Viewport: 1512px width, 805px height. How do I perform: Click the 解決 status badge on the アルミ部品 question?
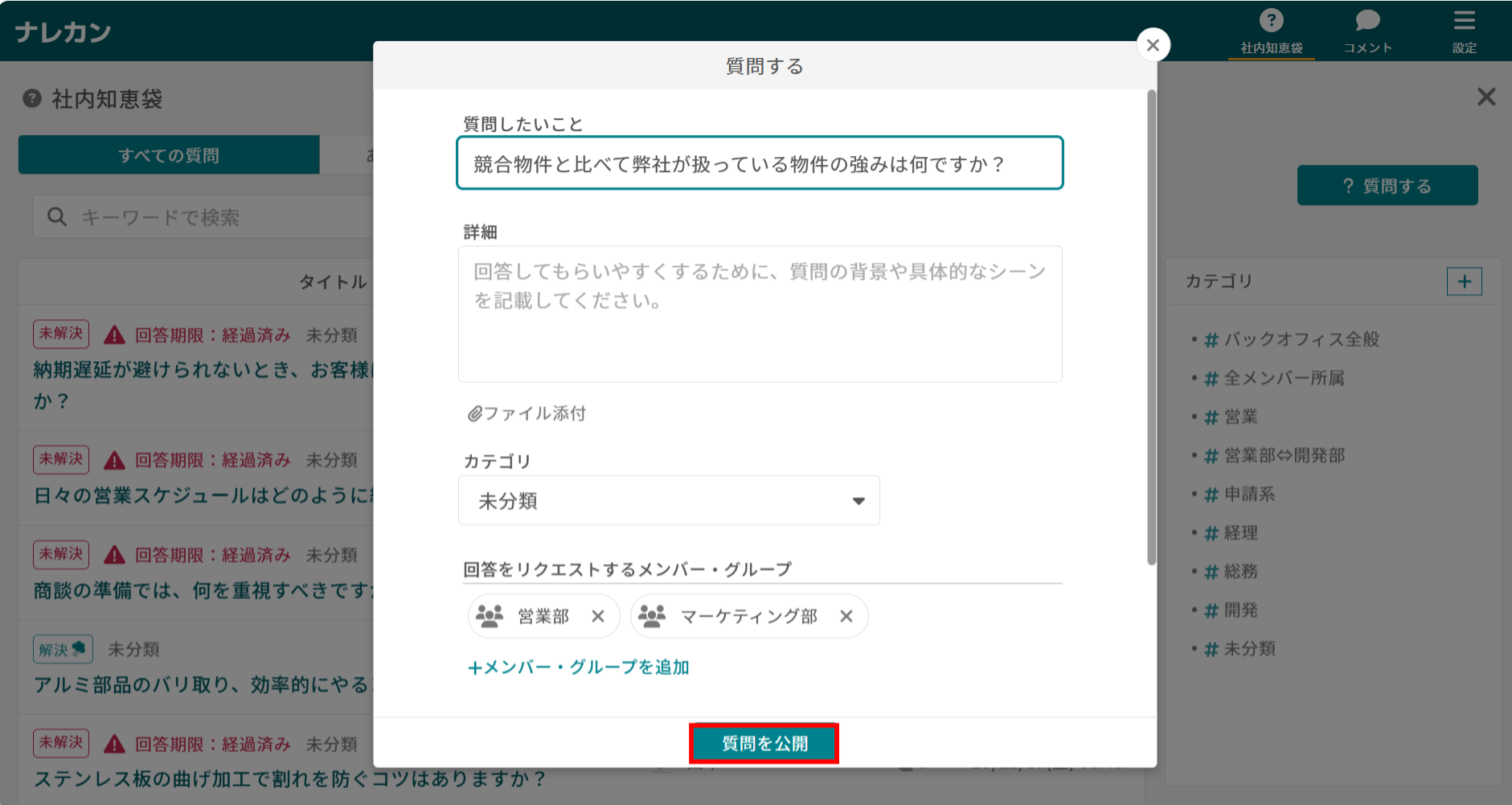63,649
